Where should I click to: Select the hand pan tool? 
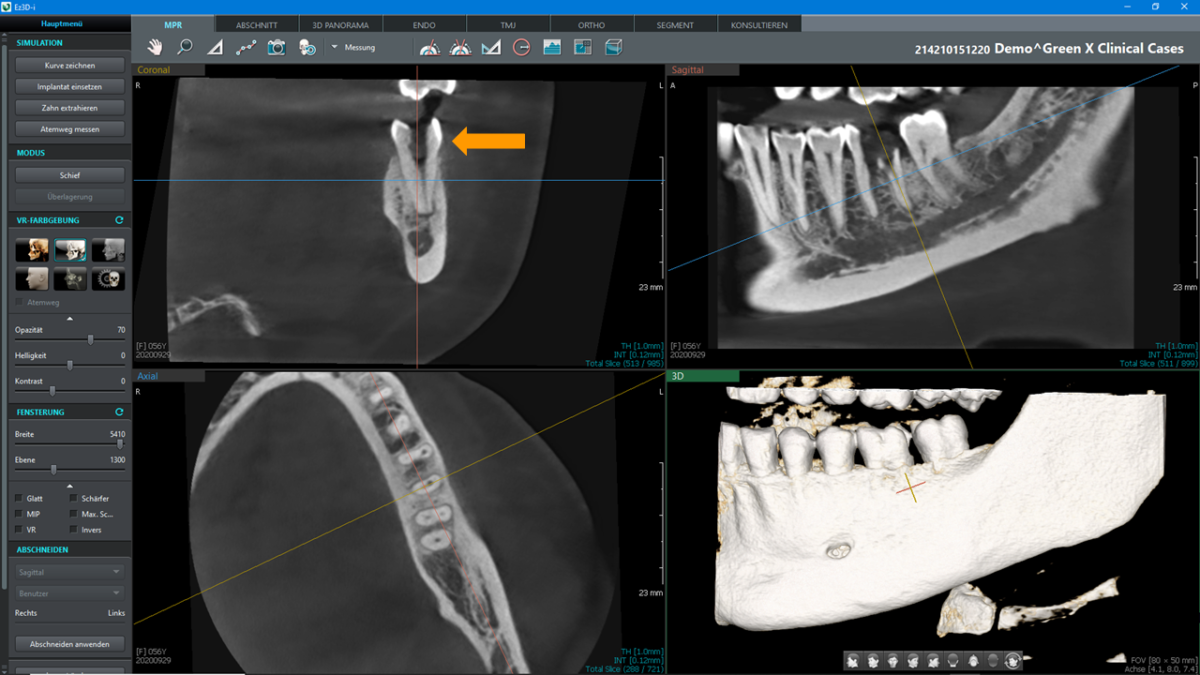[155, 47]
